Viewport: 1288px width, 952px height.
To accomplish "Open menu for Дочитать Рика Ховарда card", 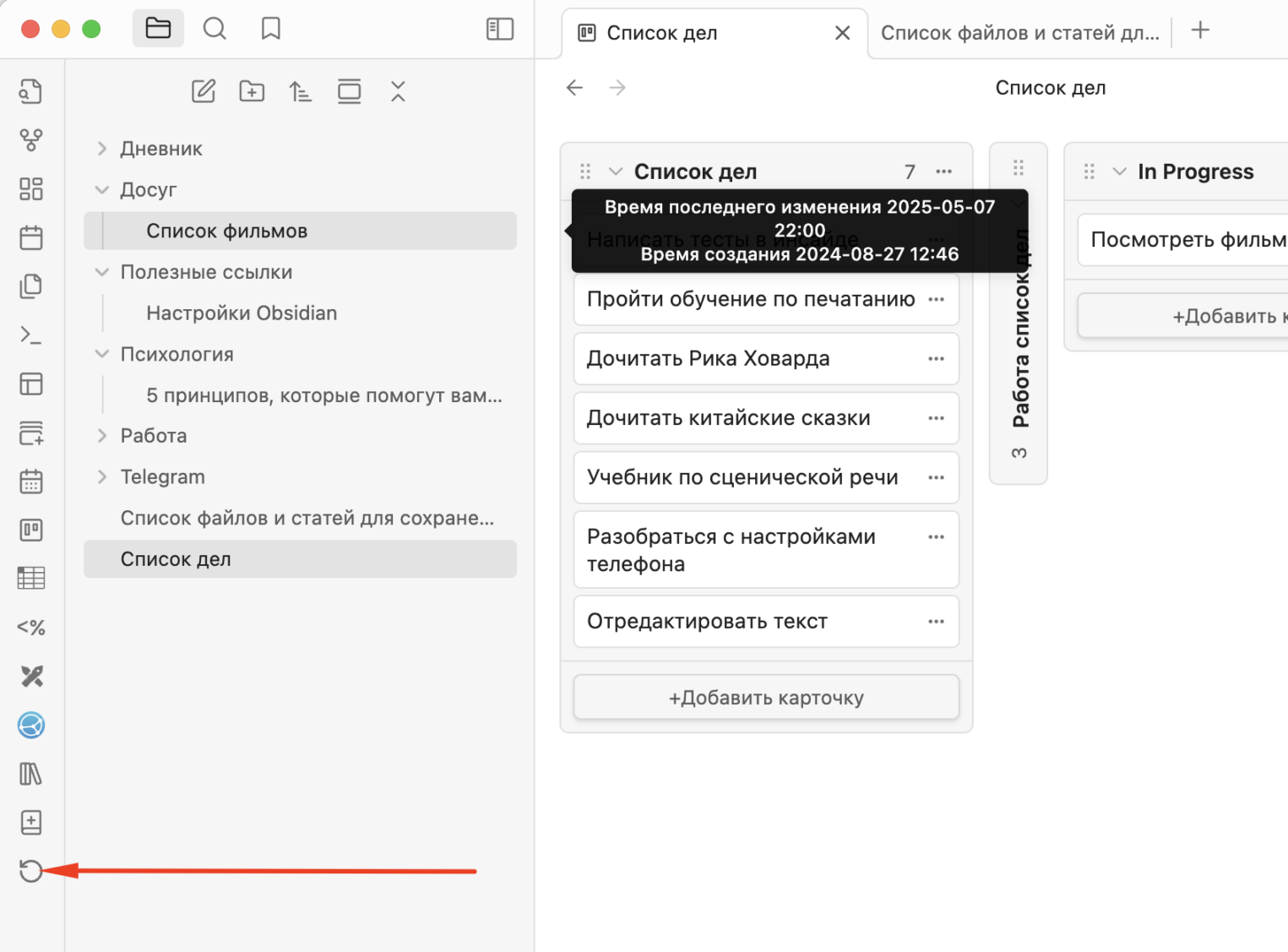I will coord(936,359).
